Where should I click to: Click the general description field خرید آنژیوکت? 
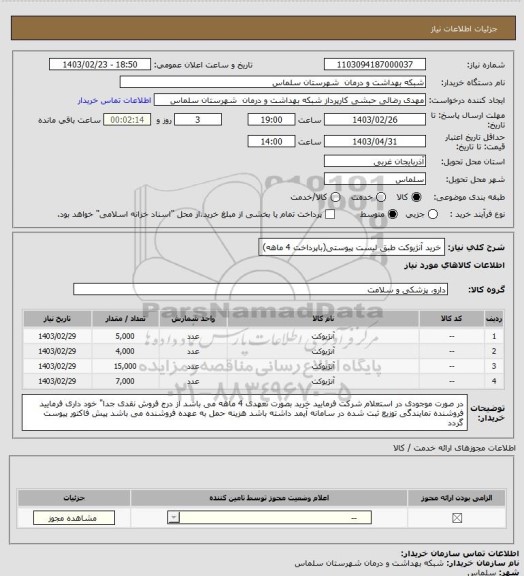tap(352, 248)
